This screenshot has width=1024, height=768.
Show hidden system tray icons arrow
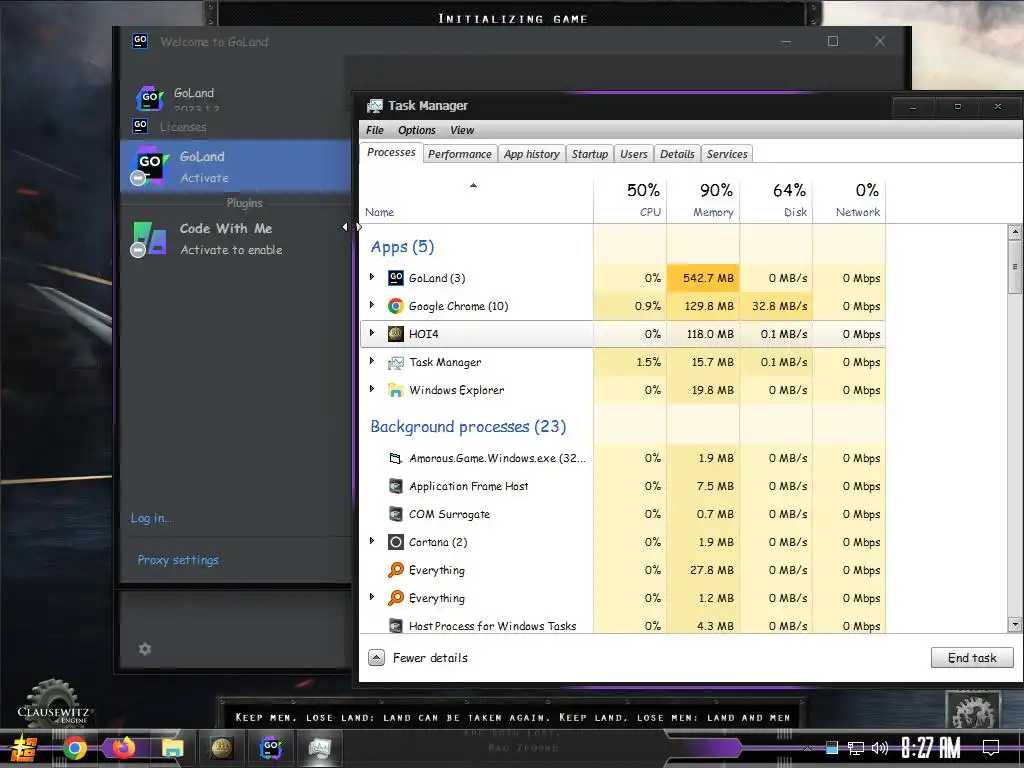pyautogui.click(x=808, y=748)
